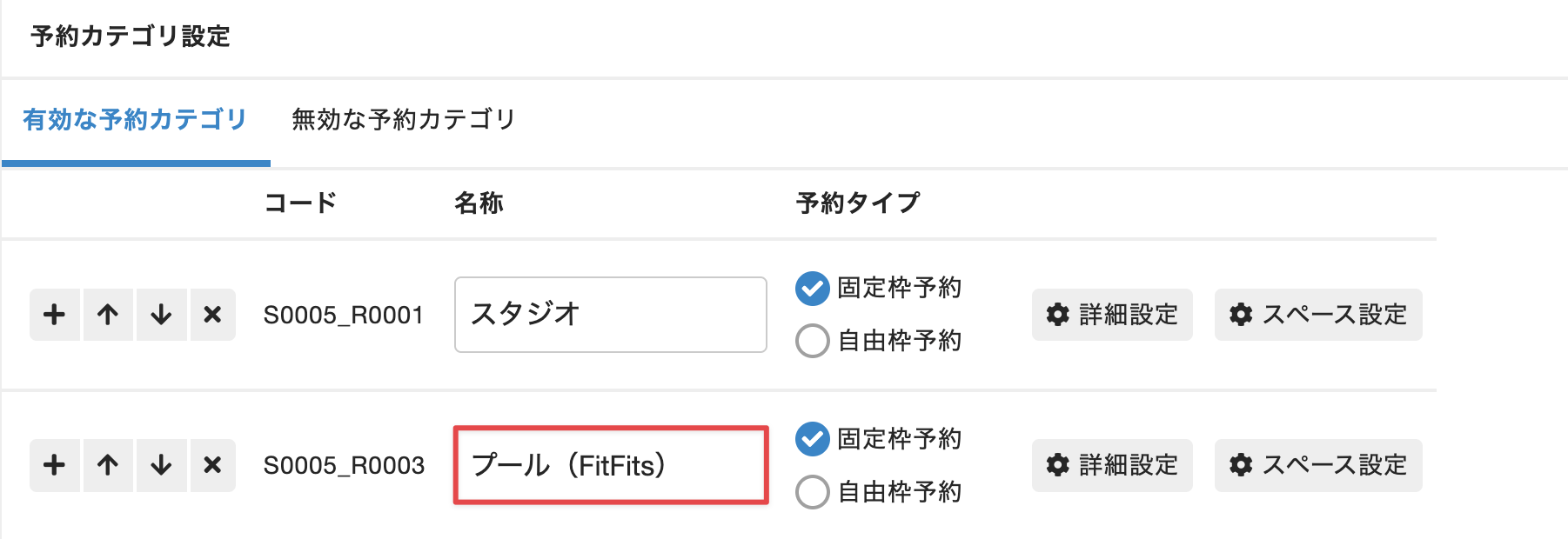The image size is (1568, 539).
Task: Move the プール（FitFits）category up
Action: tap(107, 465)
